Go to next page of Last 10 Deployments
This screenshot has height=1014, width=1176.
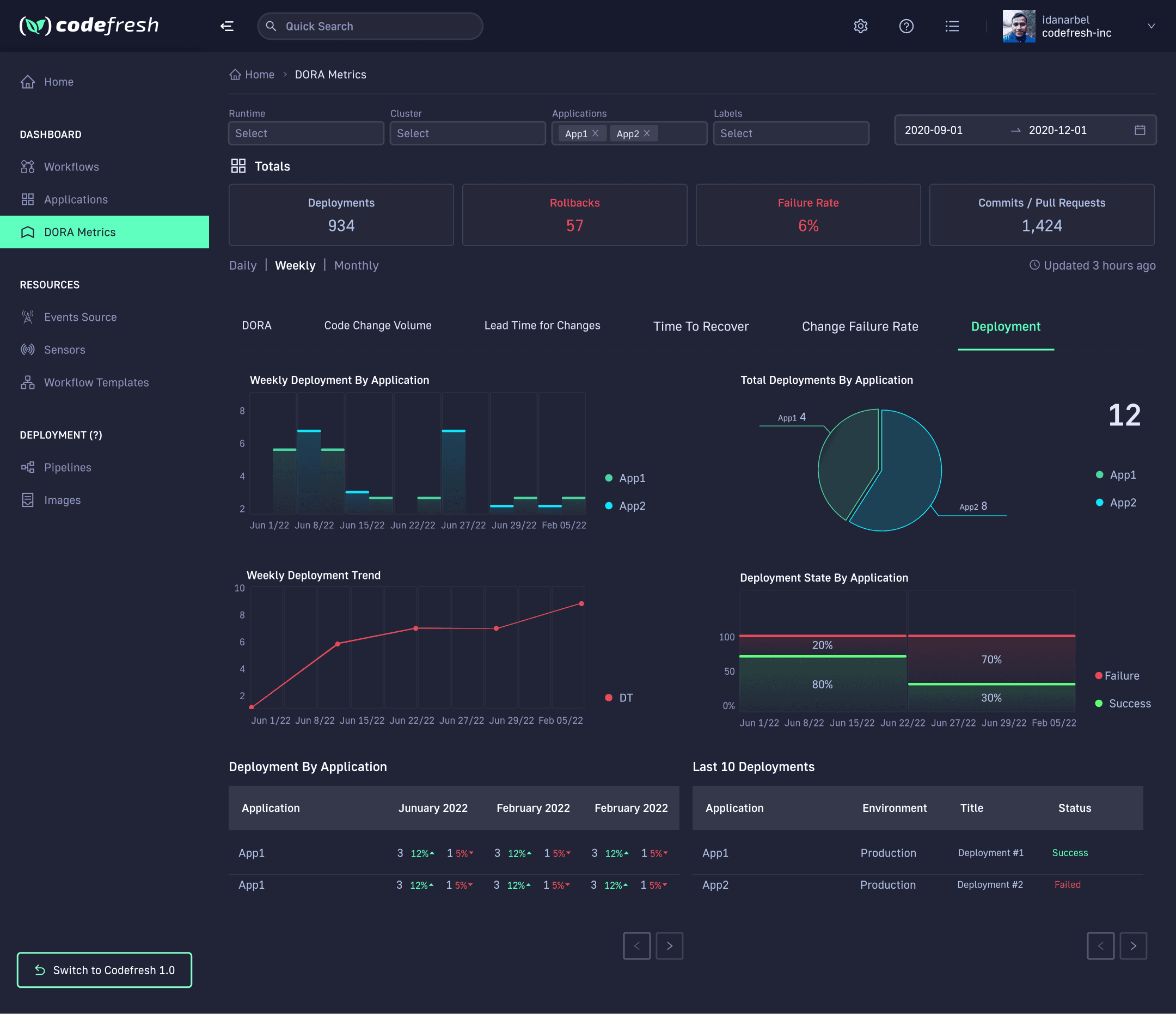coord(1133,945)
